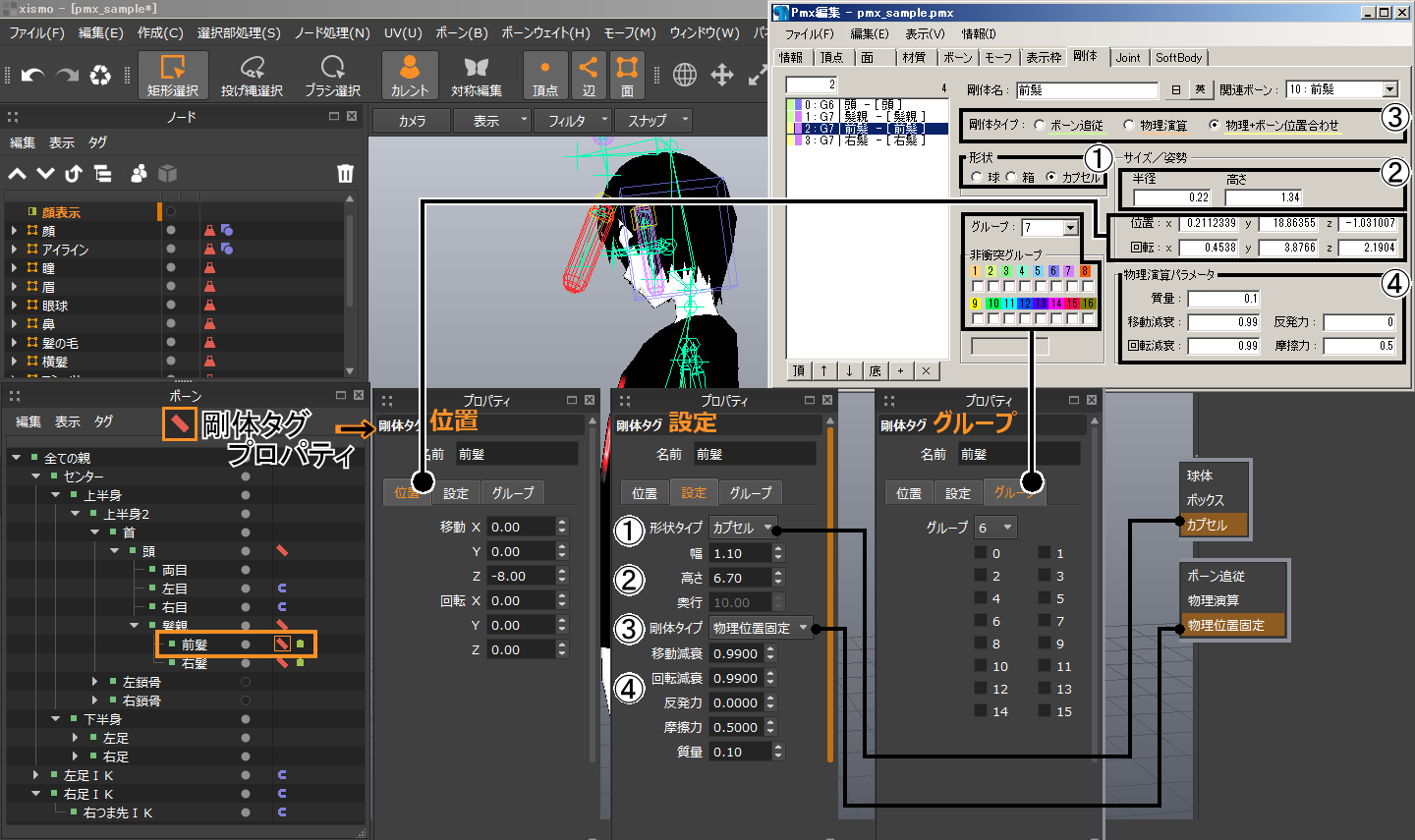The image size is (1415, 840).
Task: Expand the 左鎖骨 bone in the tree
Action: pos(95,681)
